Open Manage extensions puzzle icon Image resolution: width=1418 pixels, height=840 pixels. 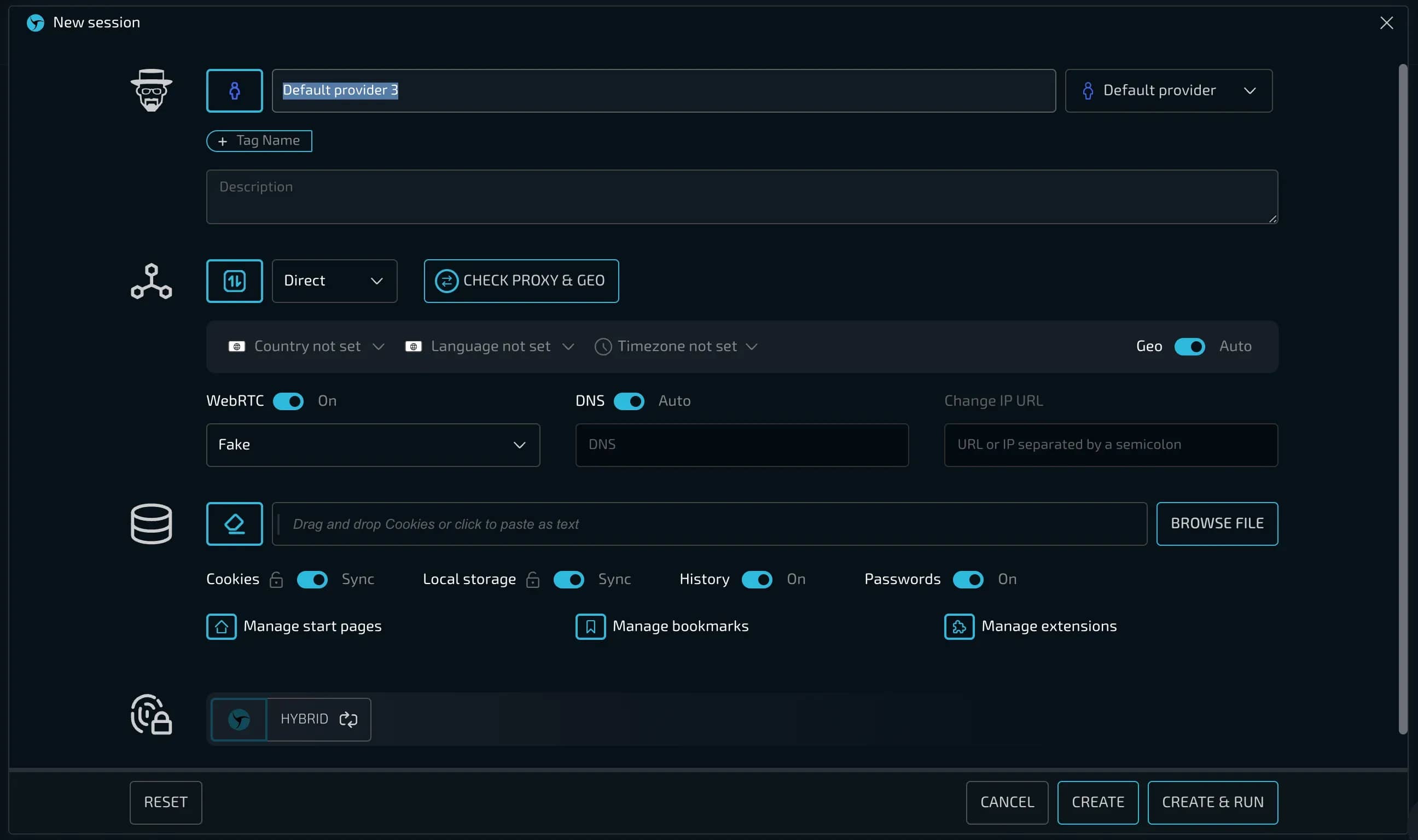tap(959, 627)
